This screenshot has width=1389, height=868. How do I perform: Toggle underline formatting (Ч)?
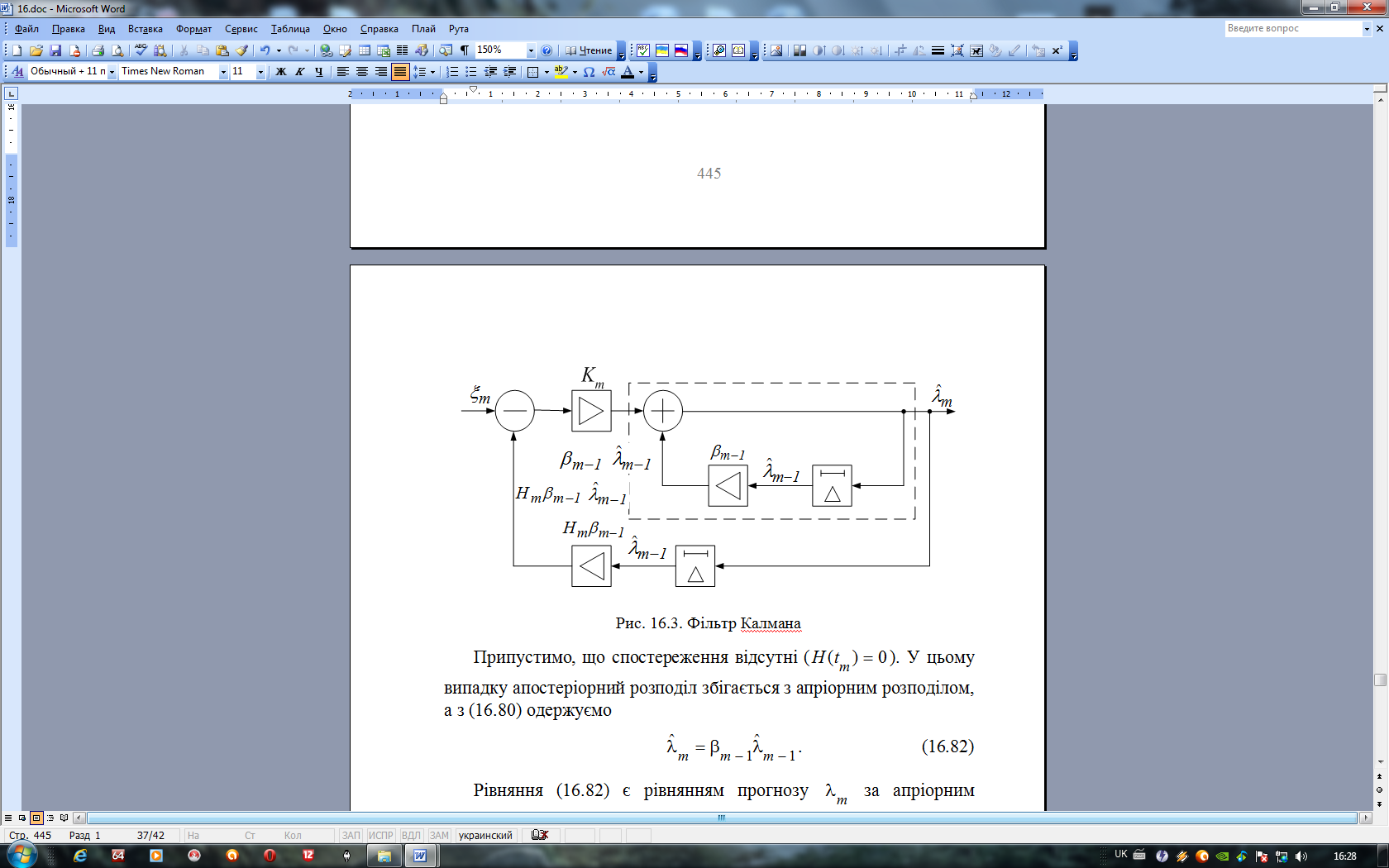319,72
